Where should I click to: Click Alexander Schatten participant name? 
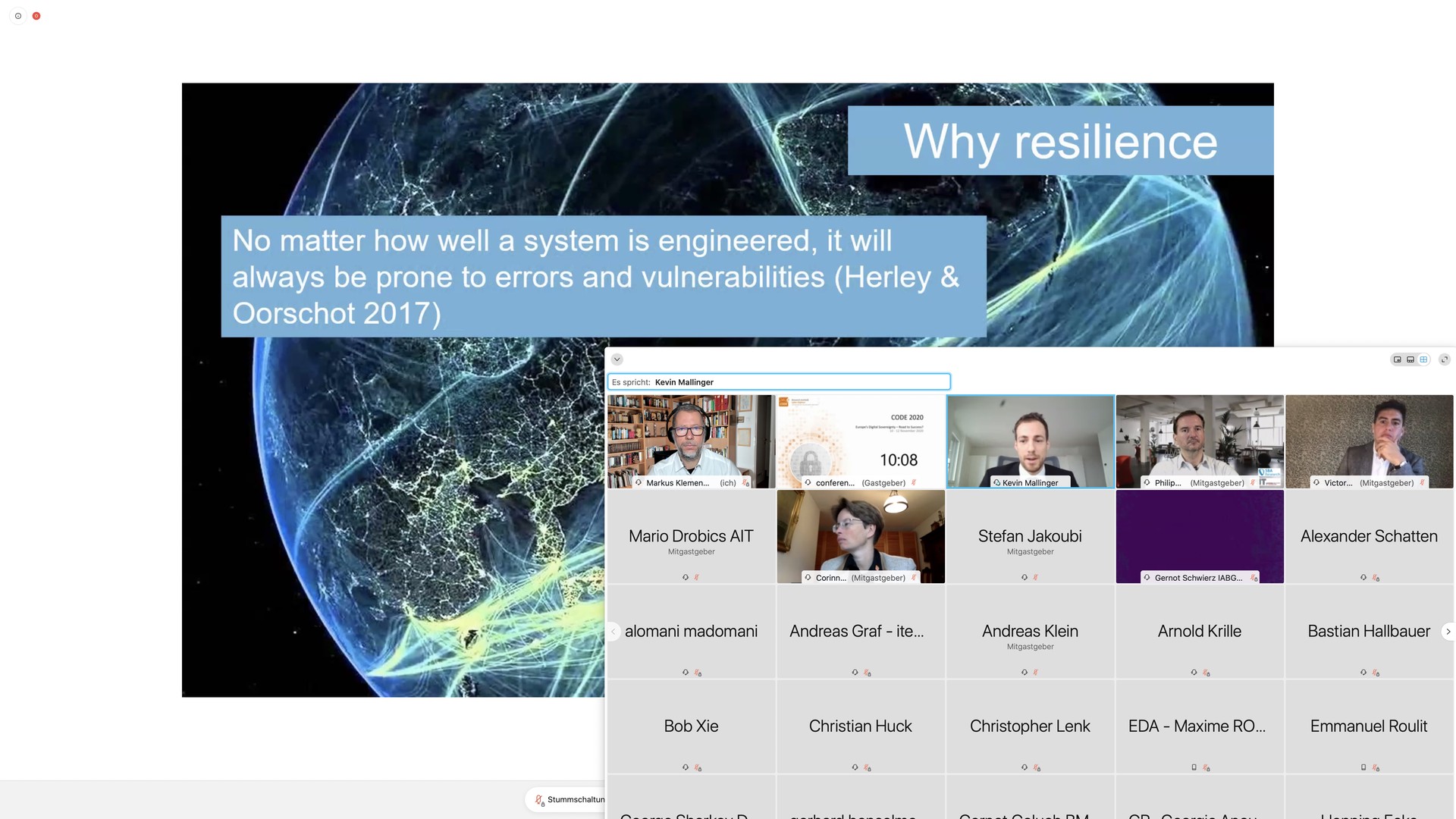[x=1369, y=536]
